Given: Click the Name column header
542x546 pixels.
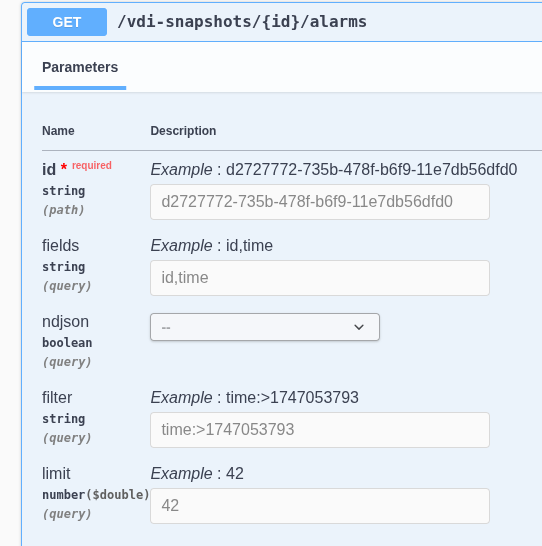Looking at the screenshot, I should tap(58, 131).
